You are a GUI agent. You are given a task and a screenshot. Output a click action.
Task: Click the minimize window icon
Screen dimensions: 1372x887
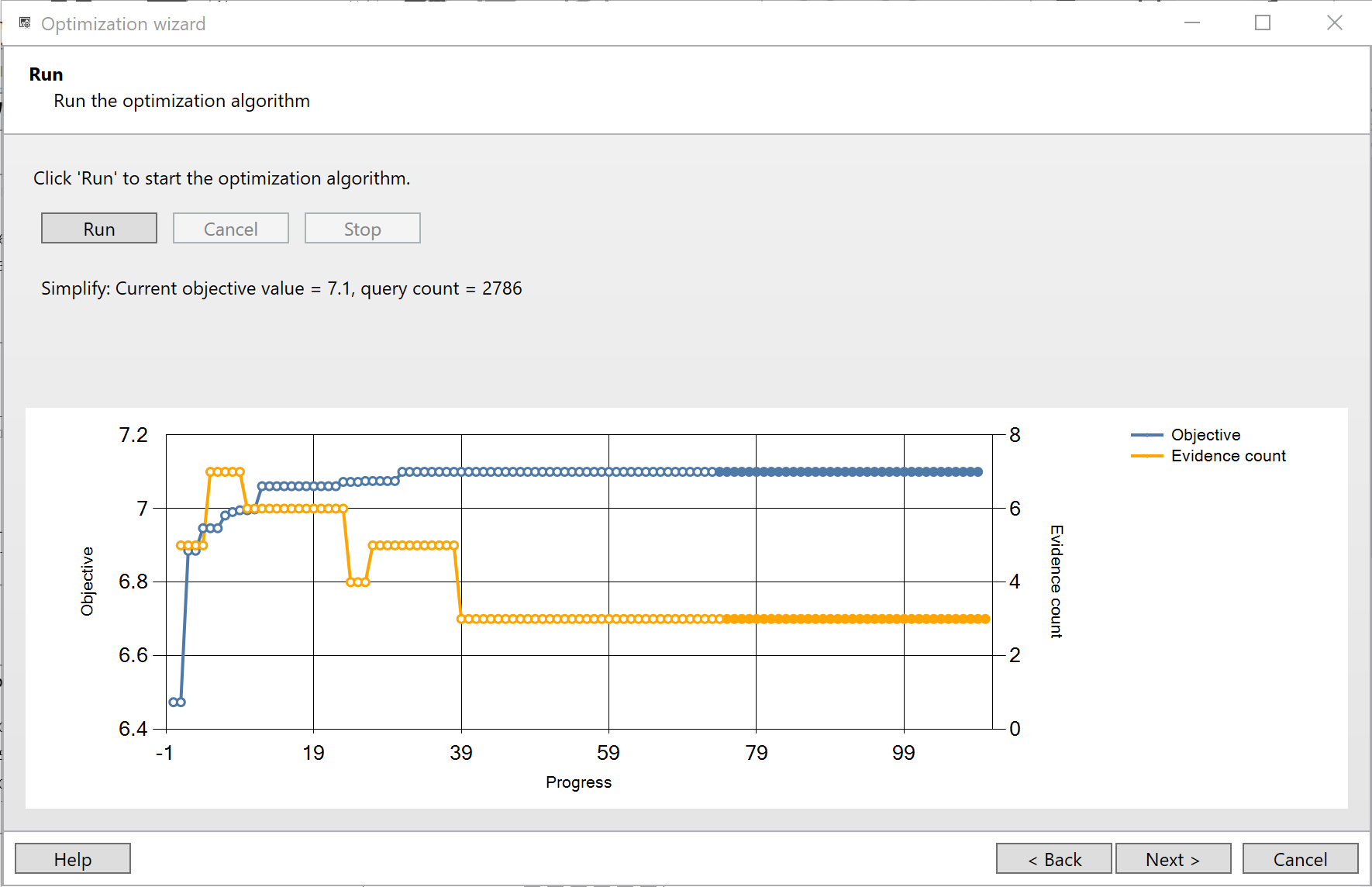[x=1191, y=23]
